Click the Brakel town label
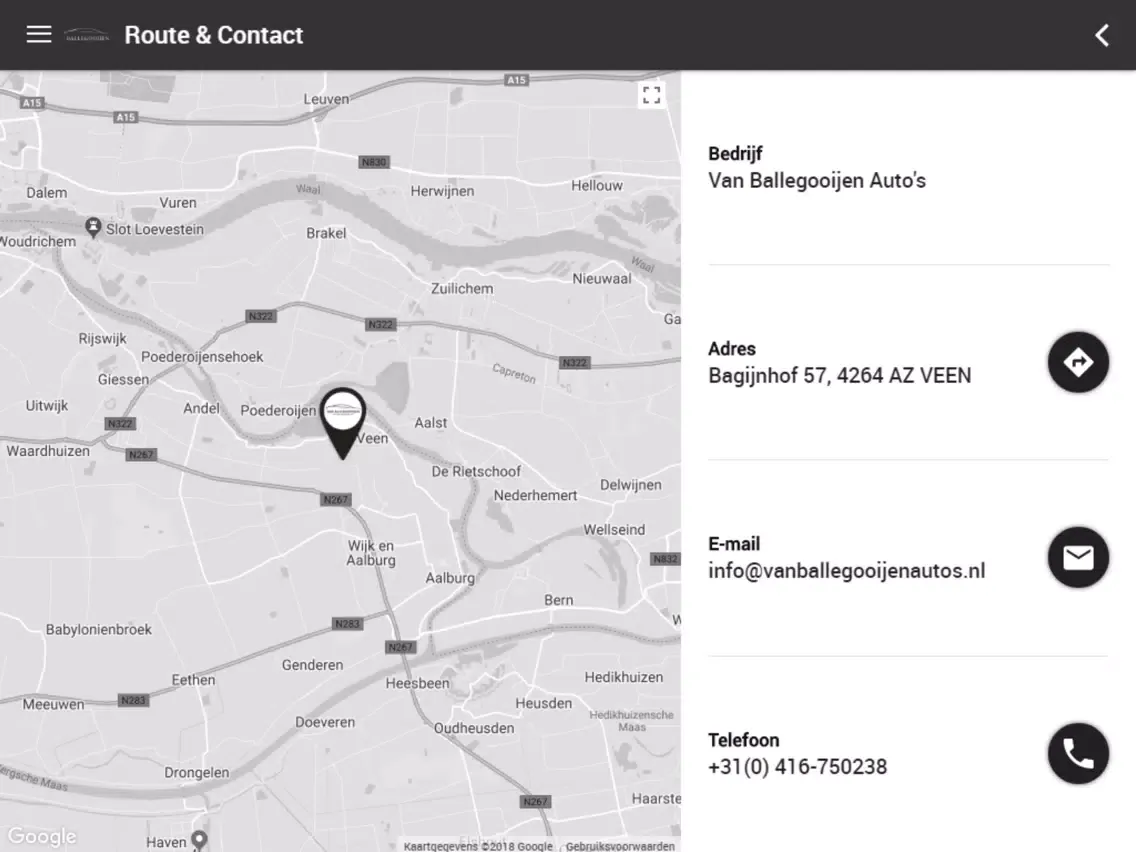 click(x=326, y=233)
